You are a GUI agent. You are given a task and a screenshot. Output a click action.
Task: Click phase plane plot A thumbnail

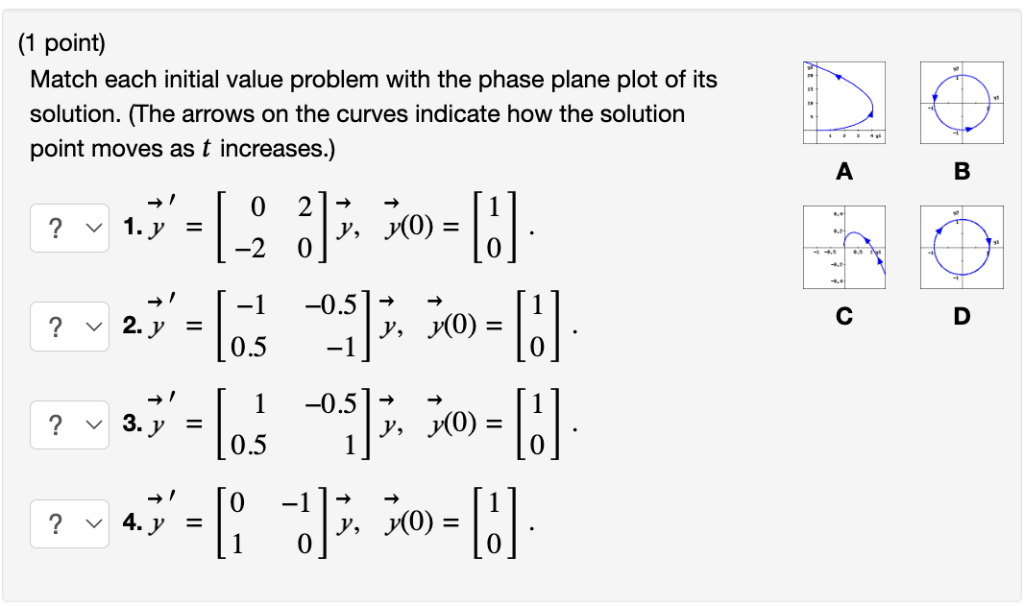(844, 103)
